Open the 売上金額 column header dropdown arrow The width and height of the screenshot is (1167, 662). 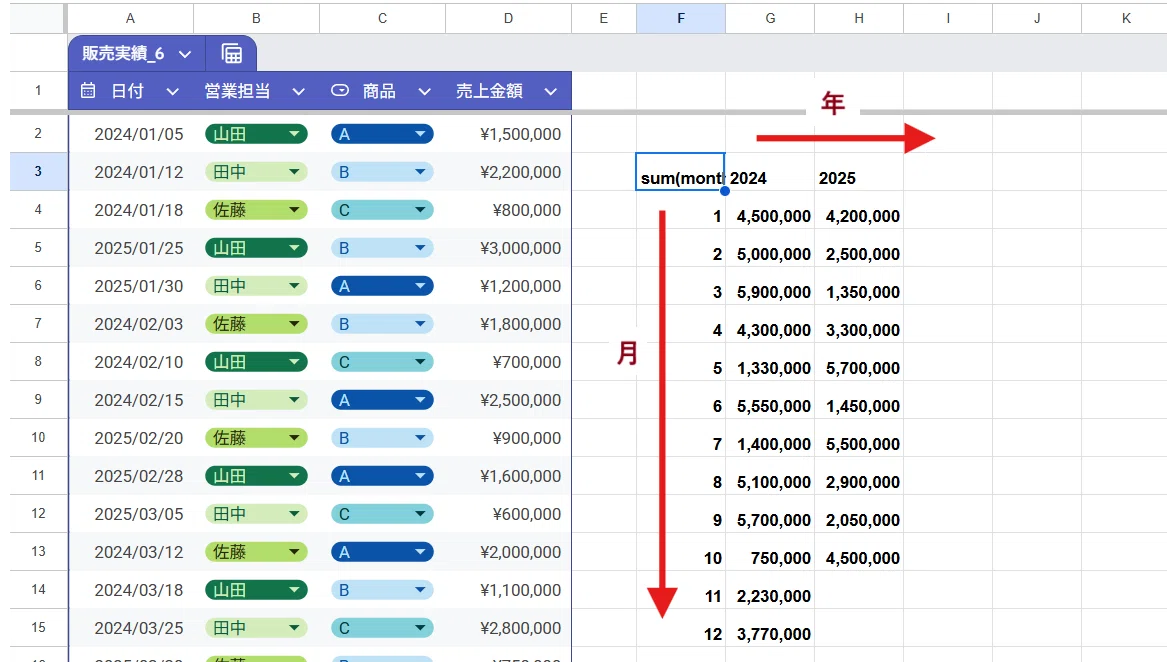(551, 92)
